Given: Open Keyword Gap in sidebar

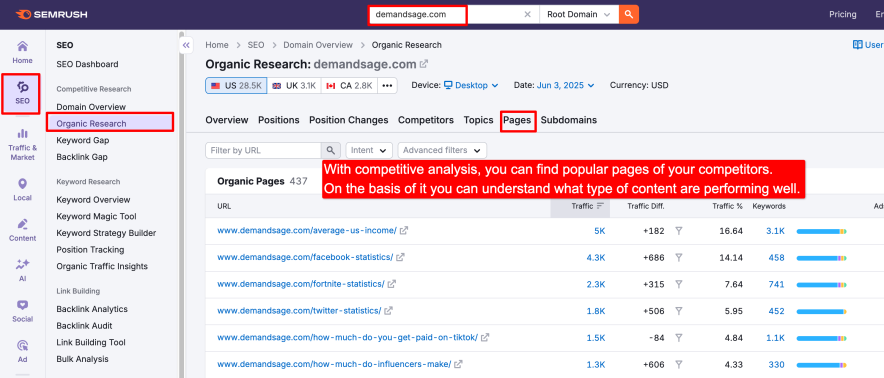Looking at the screenshot, I should pyautogui.click(x=83, y=140).
